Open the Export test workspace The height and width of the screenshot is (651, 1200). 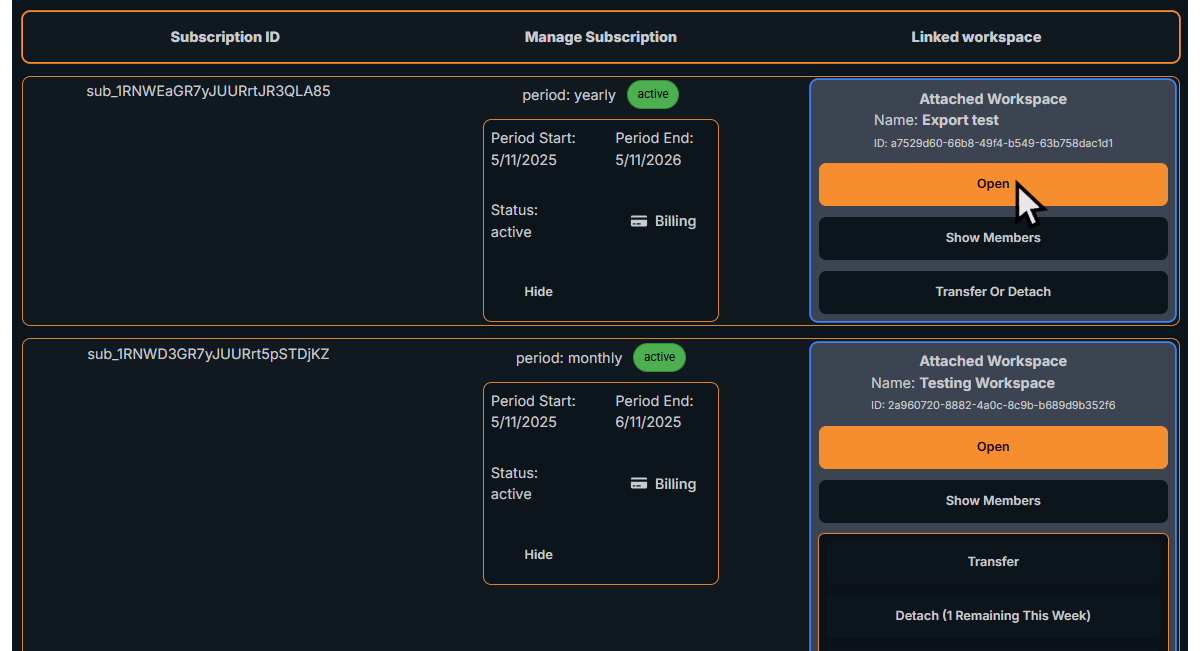[x=992, y=184]
